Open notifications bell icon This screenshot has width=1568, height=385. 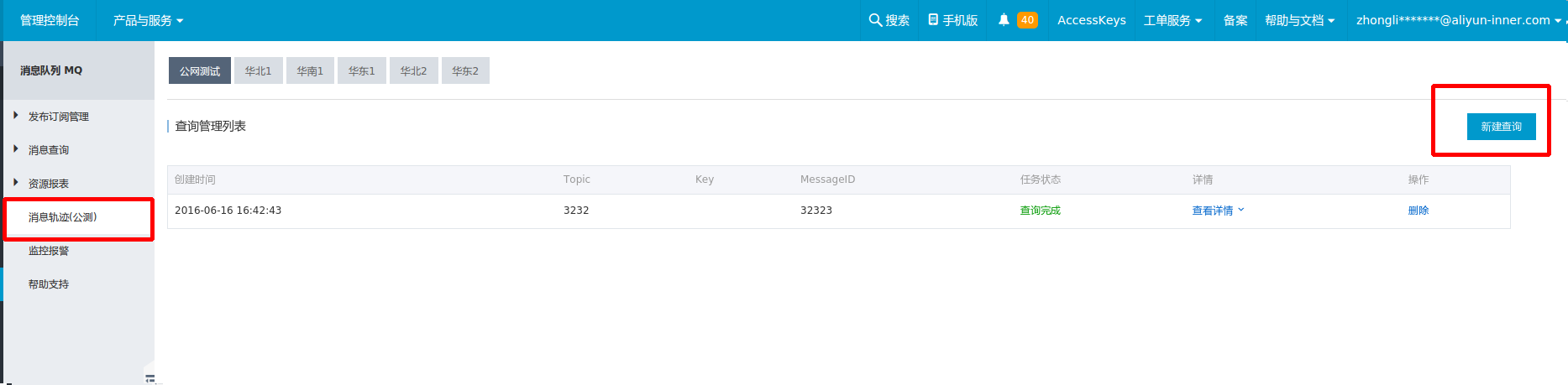click(1004, 20)
